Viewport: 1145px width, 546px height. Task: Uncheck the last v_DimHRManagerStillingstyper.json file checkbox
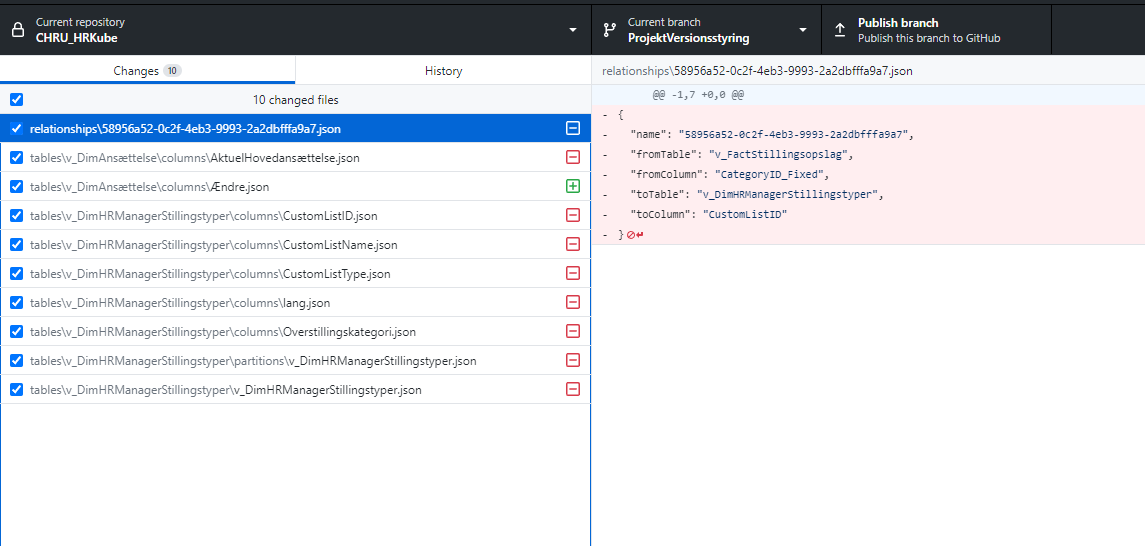(x=17, y=390)
